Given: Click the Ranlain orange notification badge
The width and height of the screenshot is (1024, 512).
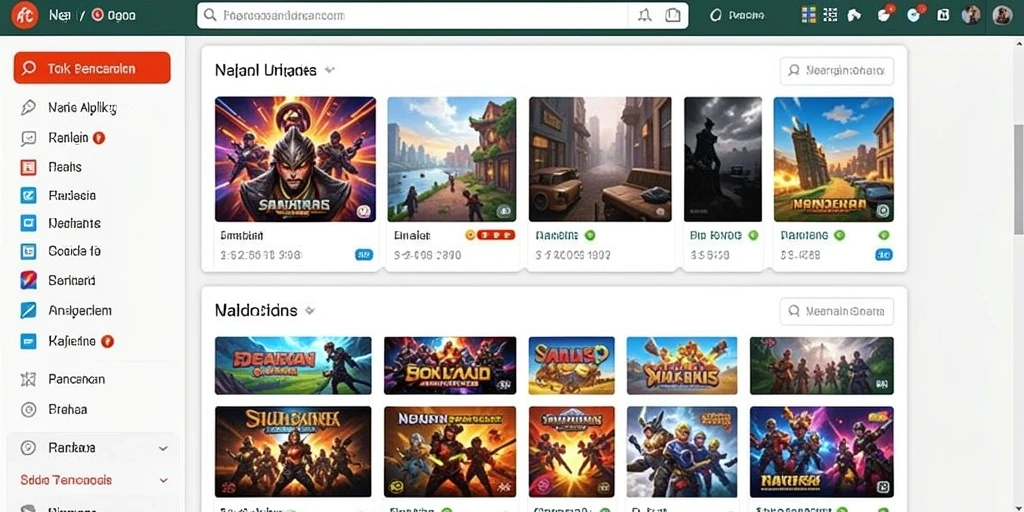Looking at the screenshot, I should click(x=99, y=138).
